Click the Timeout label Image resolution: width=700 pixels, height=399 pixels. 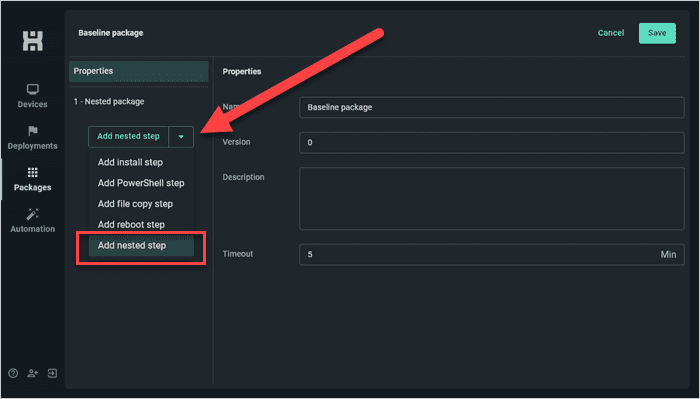[238, 254]
